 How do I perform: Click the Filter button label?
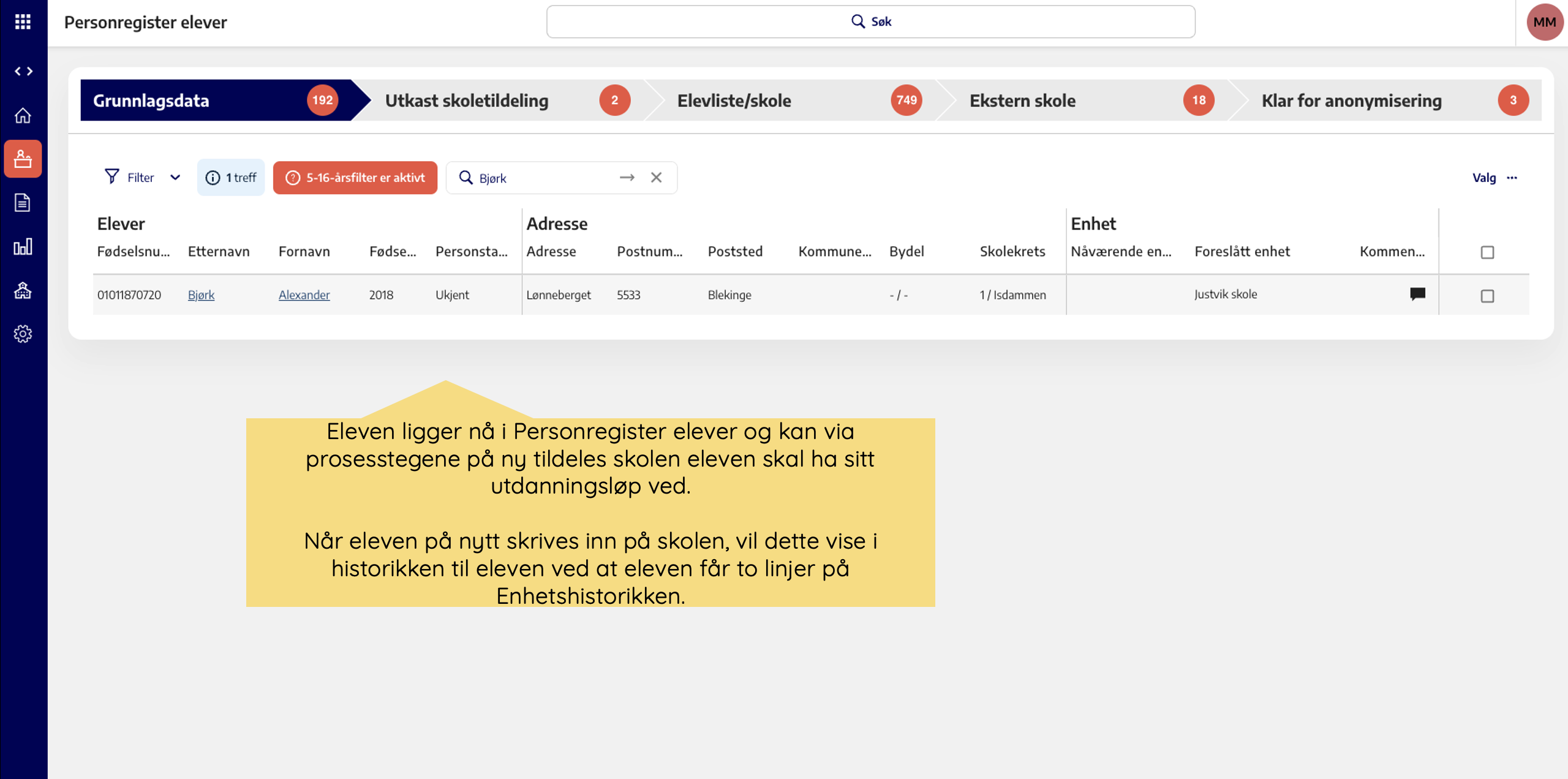pyautogui.click(x=140, y=178)
